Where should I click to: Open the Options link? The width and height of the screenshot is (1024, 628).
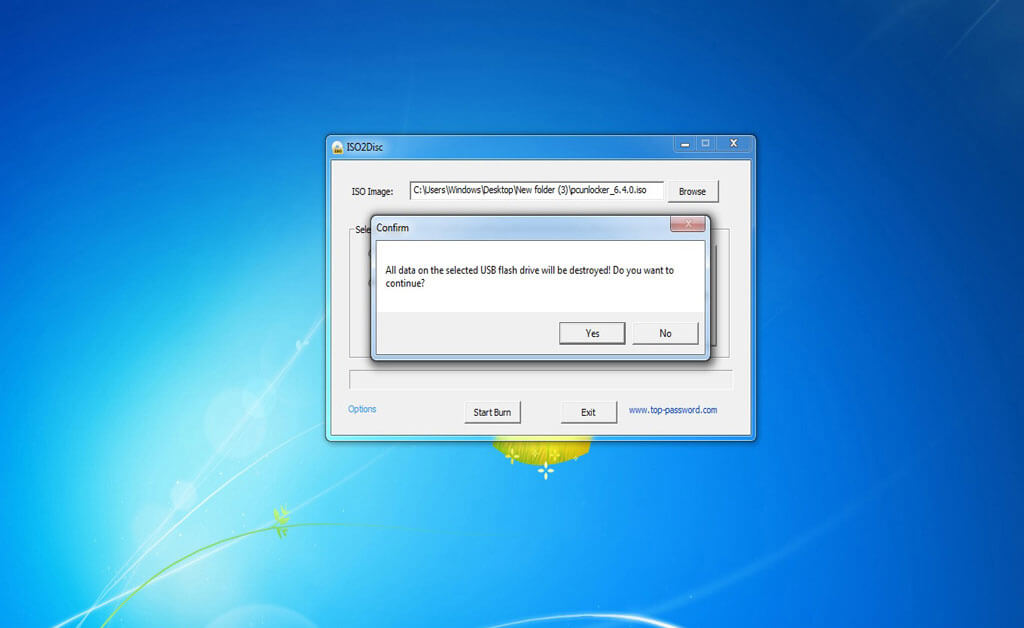pos(362,409)
